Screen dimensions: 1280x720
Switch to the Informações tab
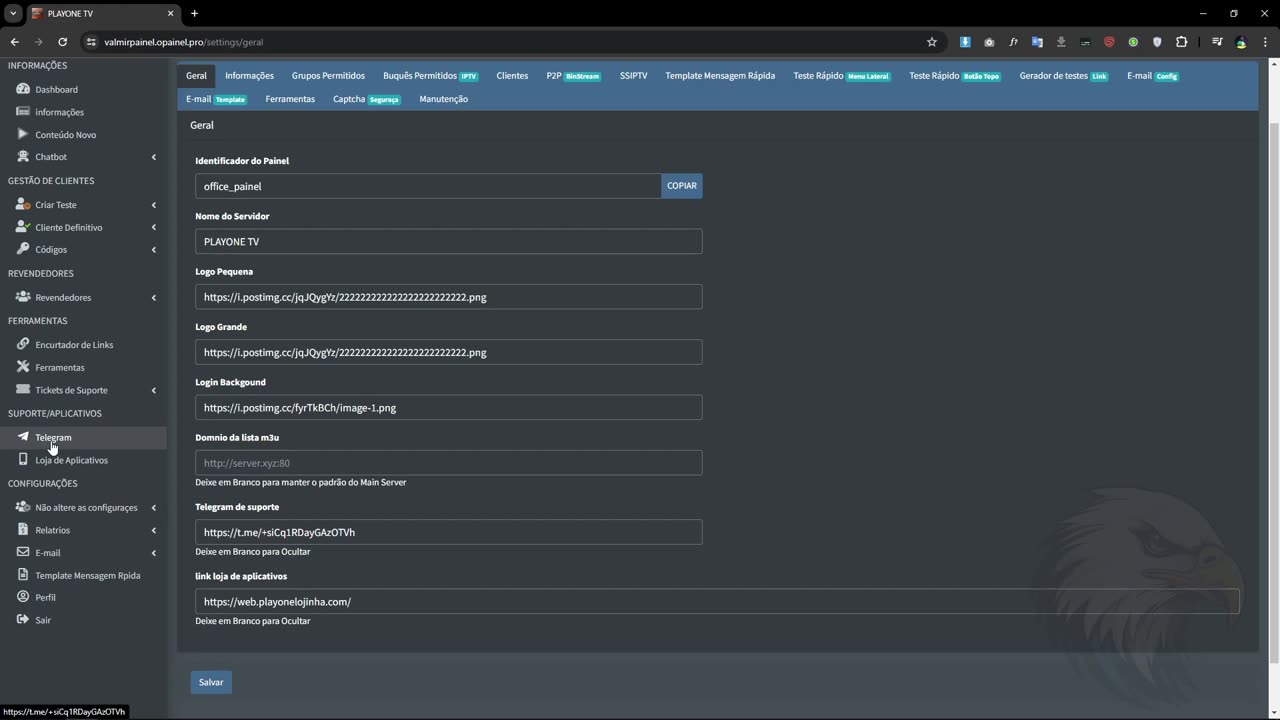(x=249, y=76)
